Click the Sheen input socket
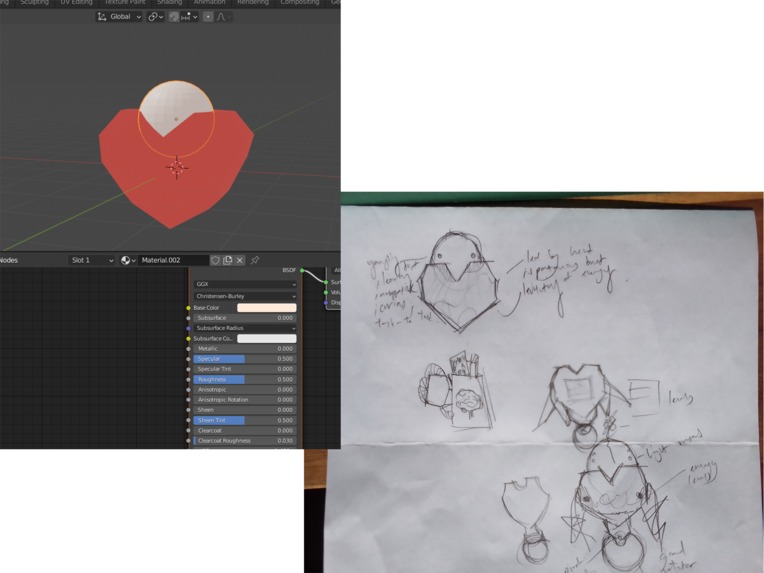764x573 pixels. pos(189,410)
